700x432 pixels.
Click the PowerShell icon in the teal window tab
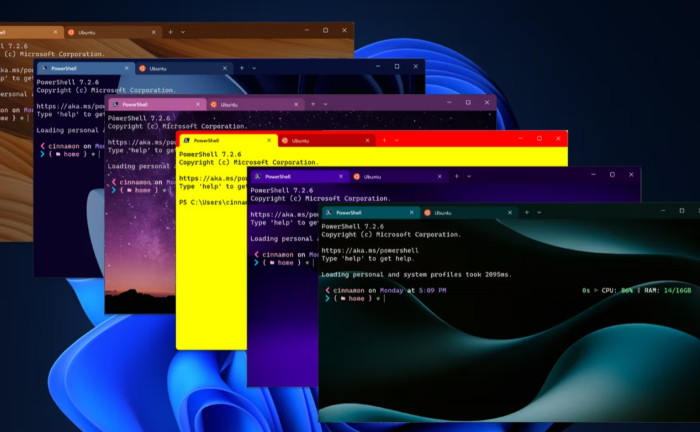[329, 213]
